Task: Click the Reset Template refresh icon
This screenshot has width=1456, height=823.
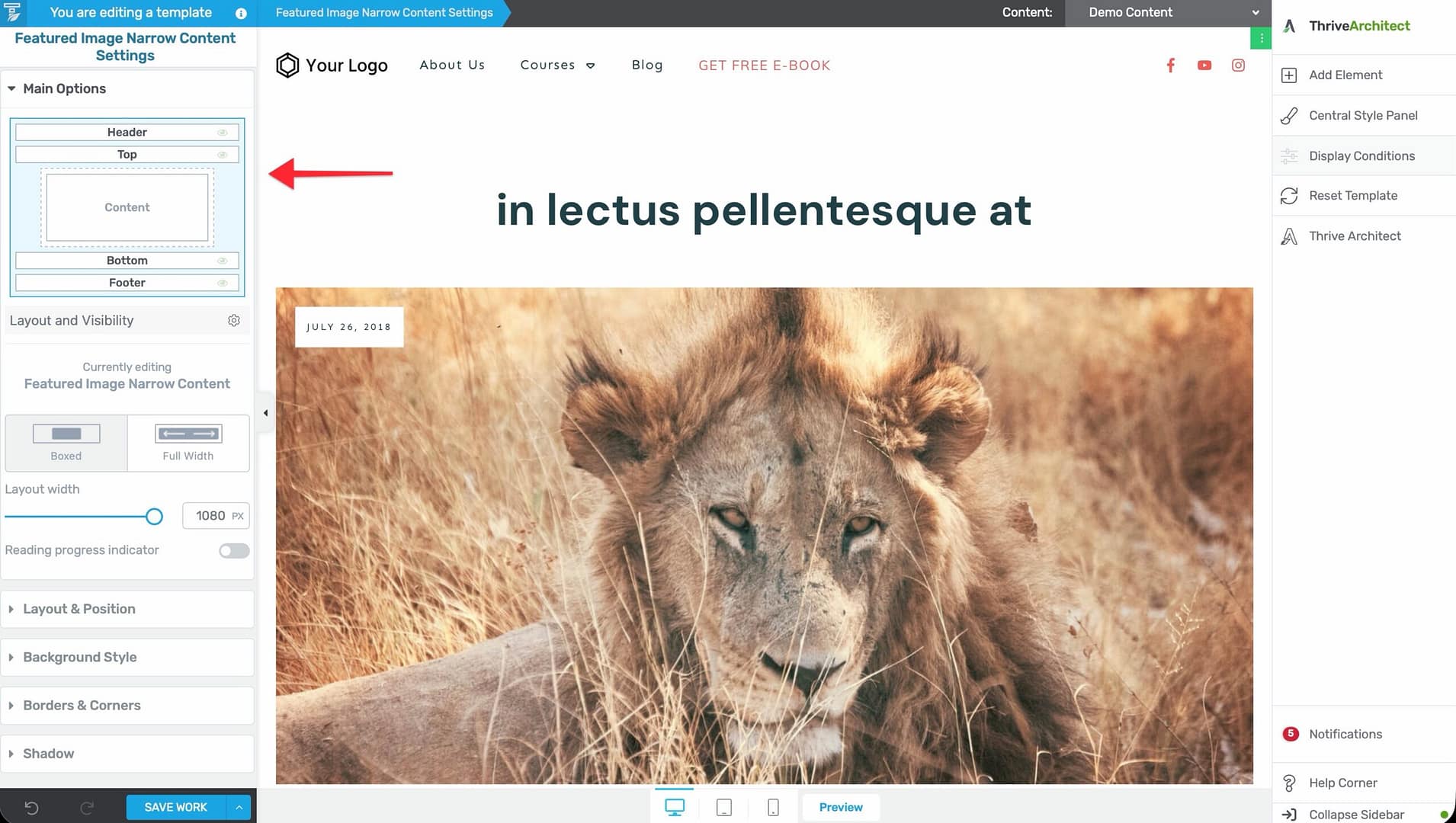Action: 1289,196
